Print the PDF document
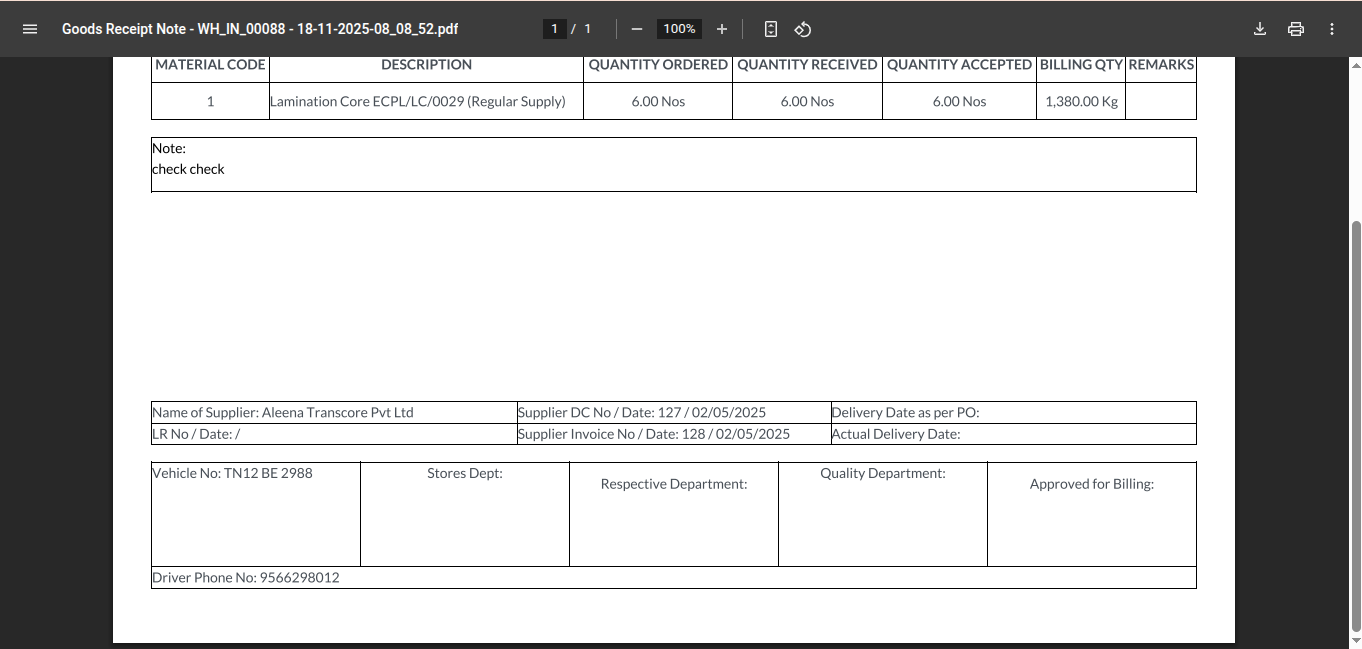 coord(1296,29)
